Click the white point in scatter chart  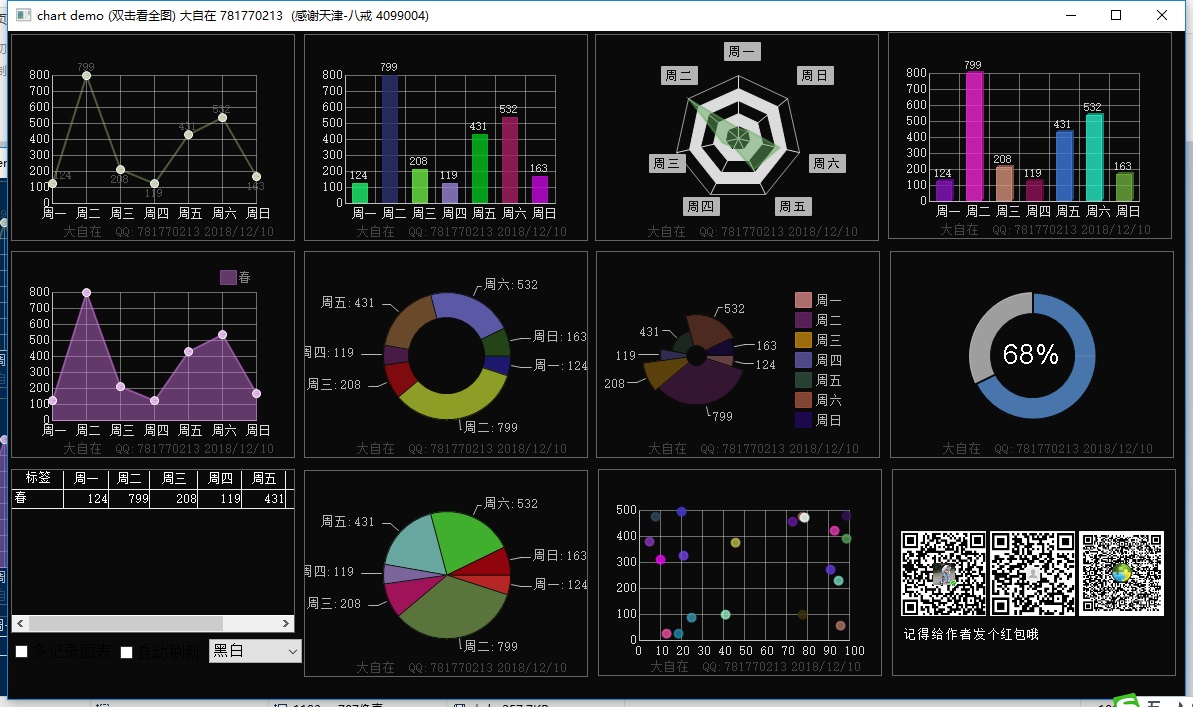point(804,518)
